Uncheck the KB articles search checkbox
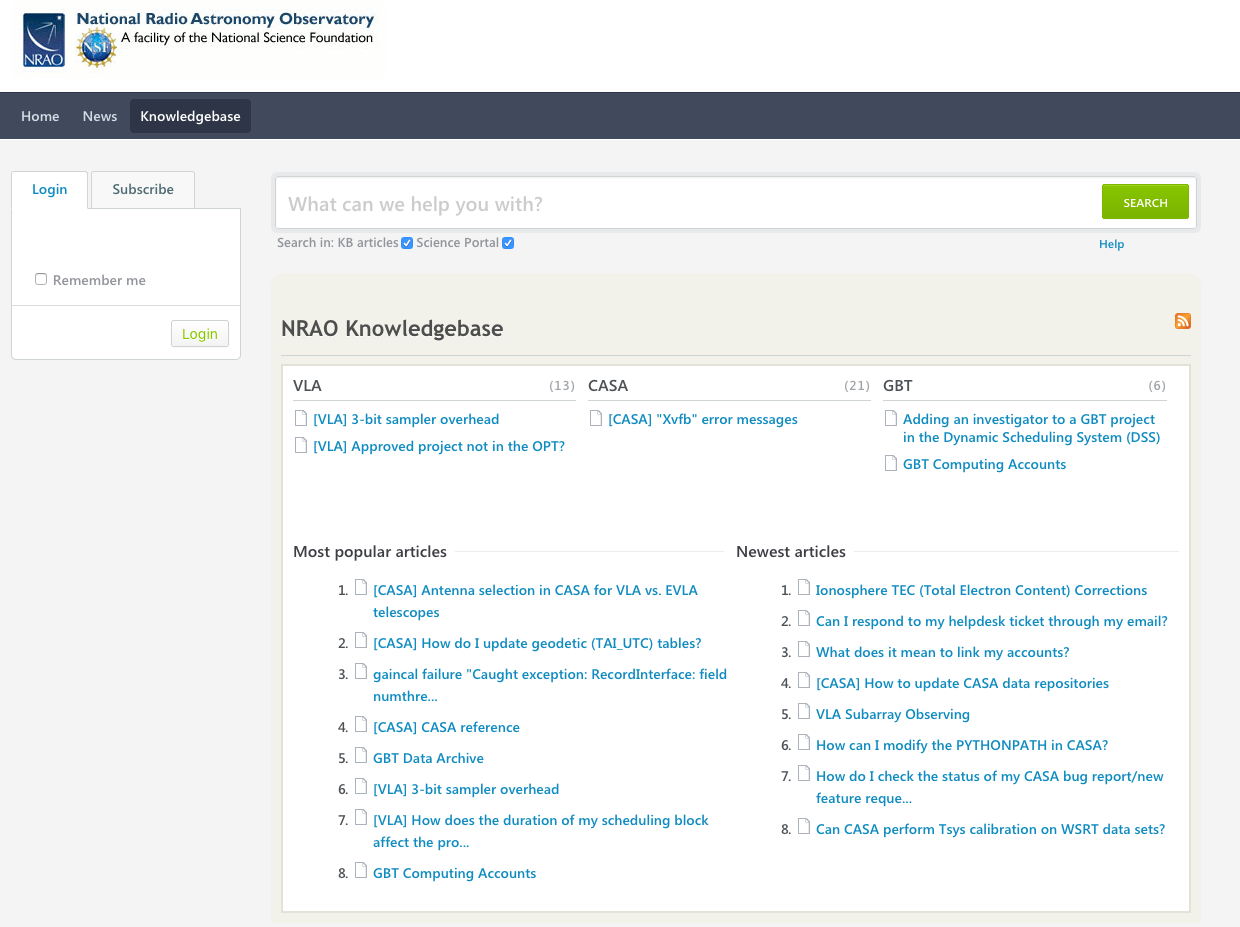1240x927 pixels. 407,243
